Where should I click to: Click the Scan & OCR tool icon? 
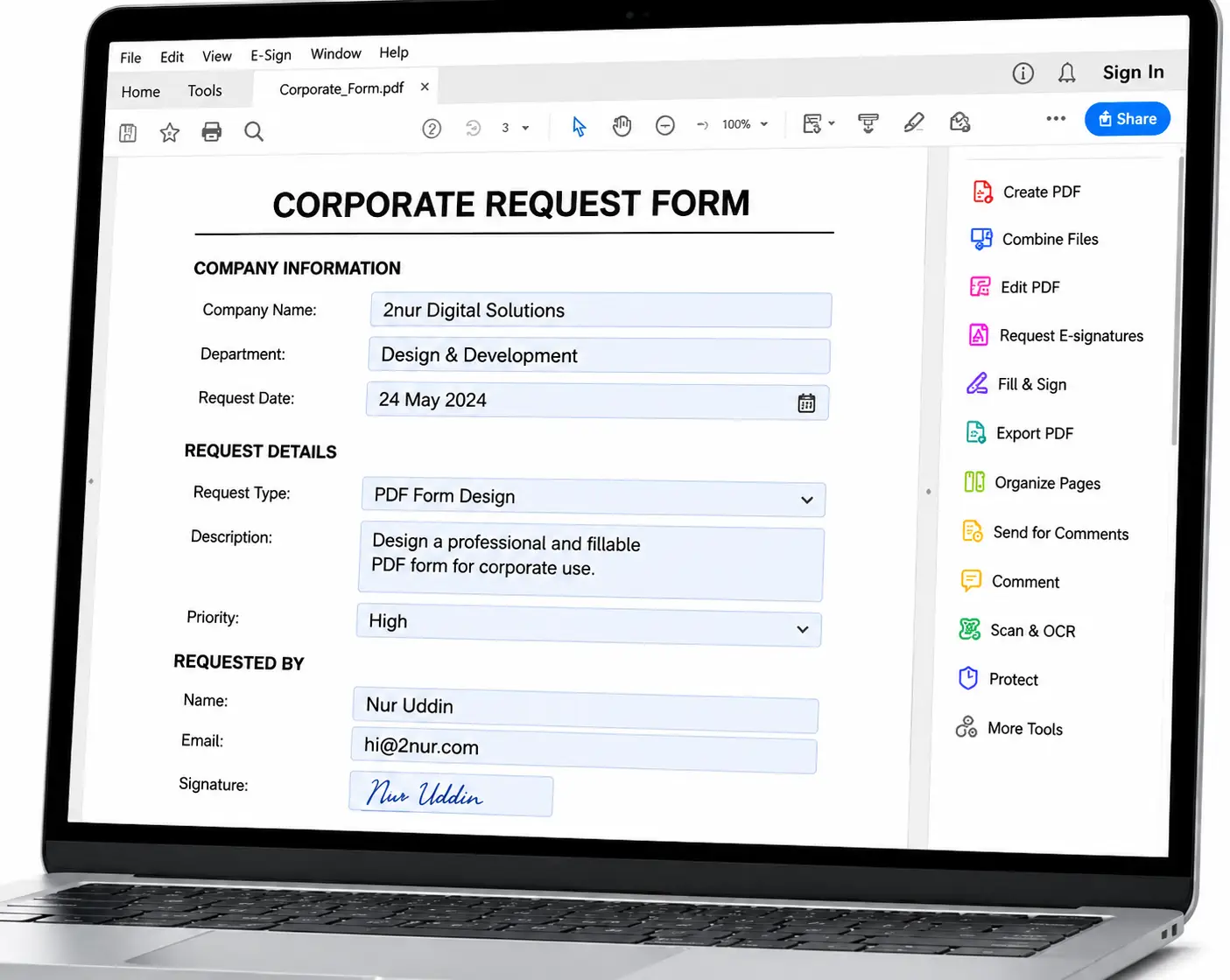pos(969,629)
